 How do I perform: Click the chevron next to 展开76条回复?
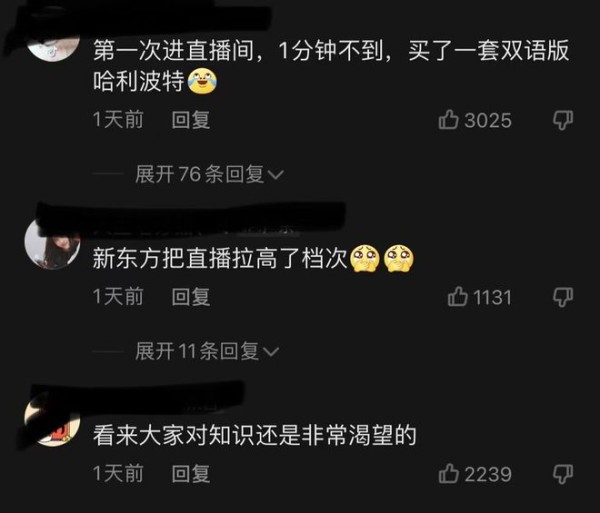pyautogui.click(x=276, y=175)
